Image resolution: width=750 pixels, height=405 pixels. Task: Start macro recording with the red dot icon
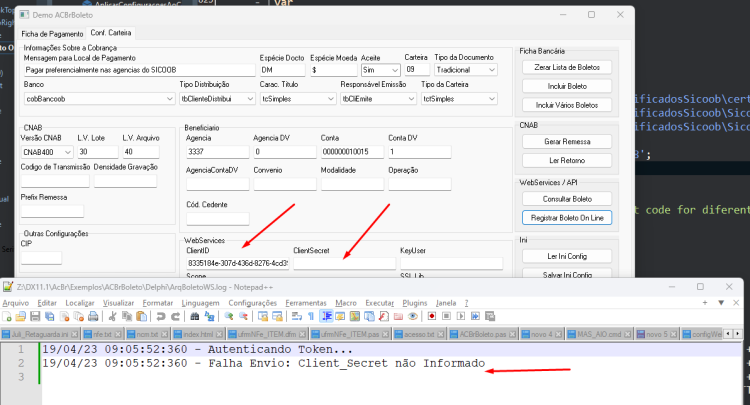click(432, 317)
